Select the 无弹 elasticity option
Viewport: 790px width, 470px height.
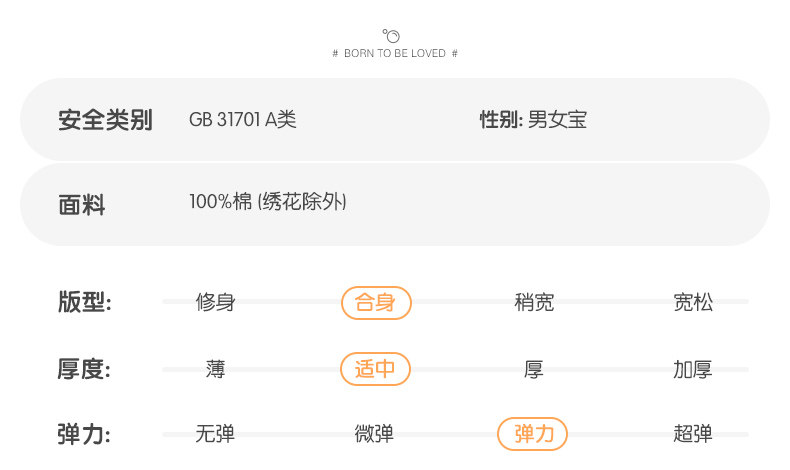(215, 434)
